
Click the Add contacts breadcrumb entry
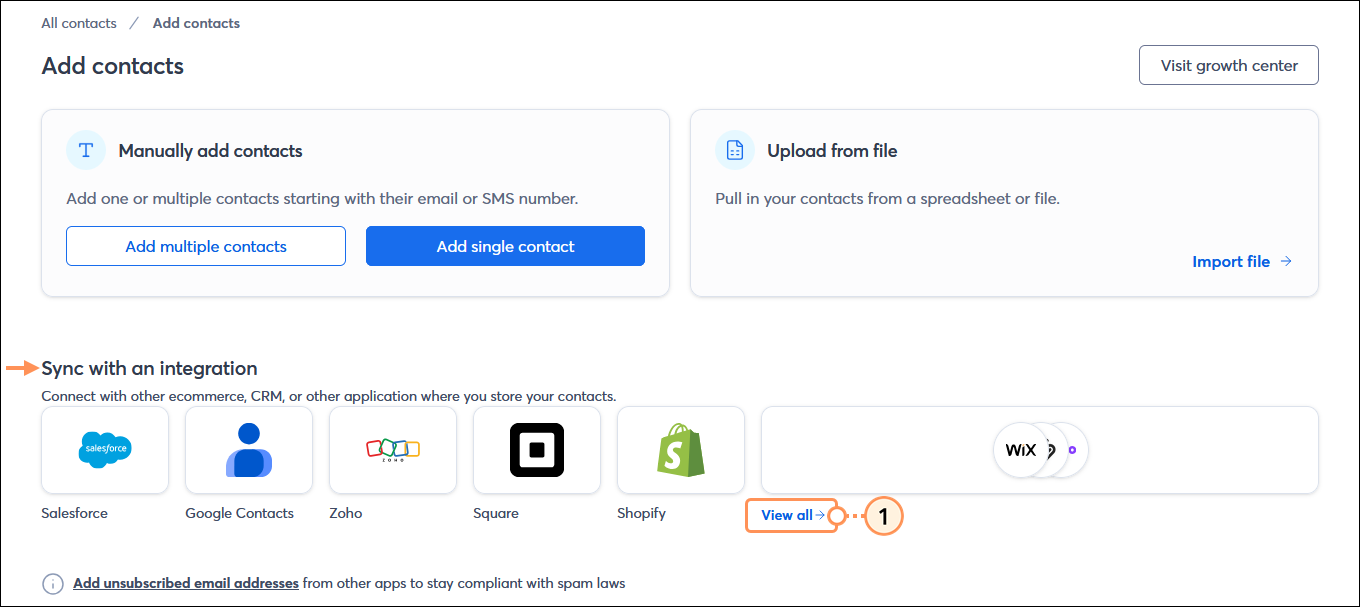[196, 22]
